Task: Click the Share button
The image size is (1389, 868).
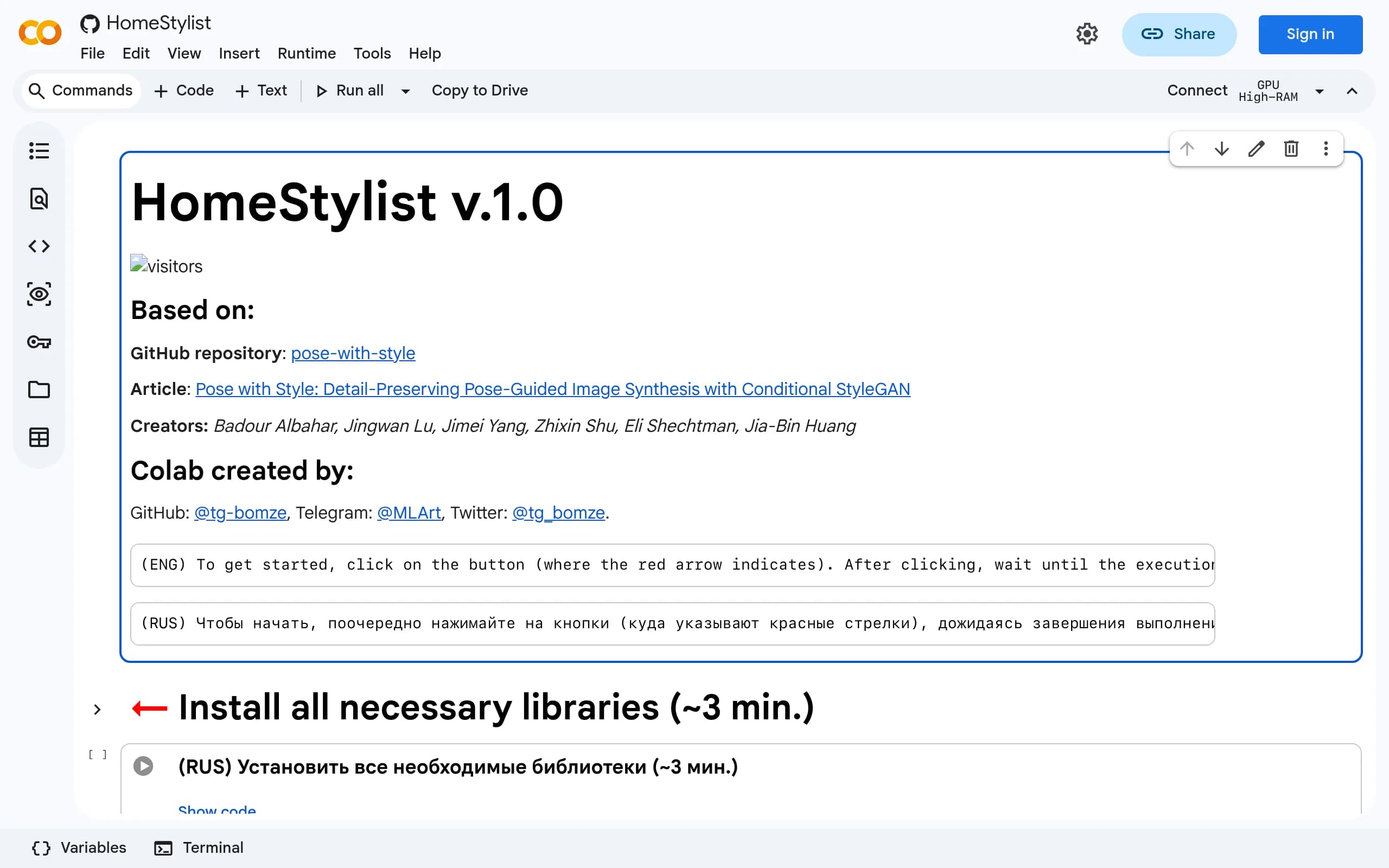Action: coord(1179,34)
